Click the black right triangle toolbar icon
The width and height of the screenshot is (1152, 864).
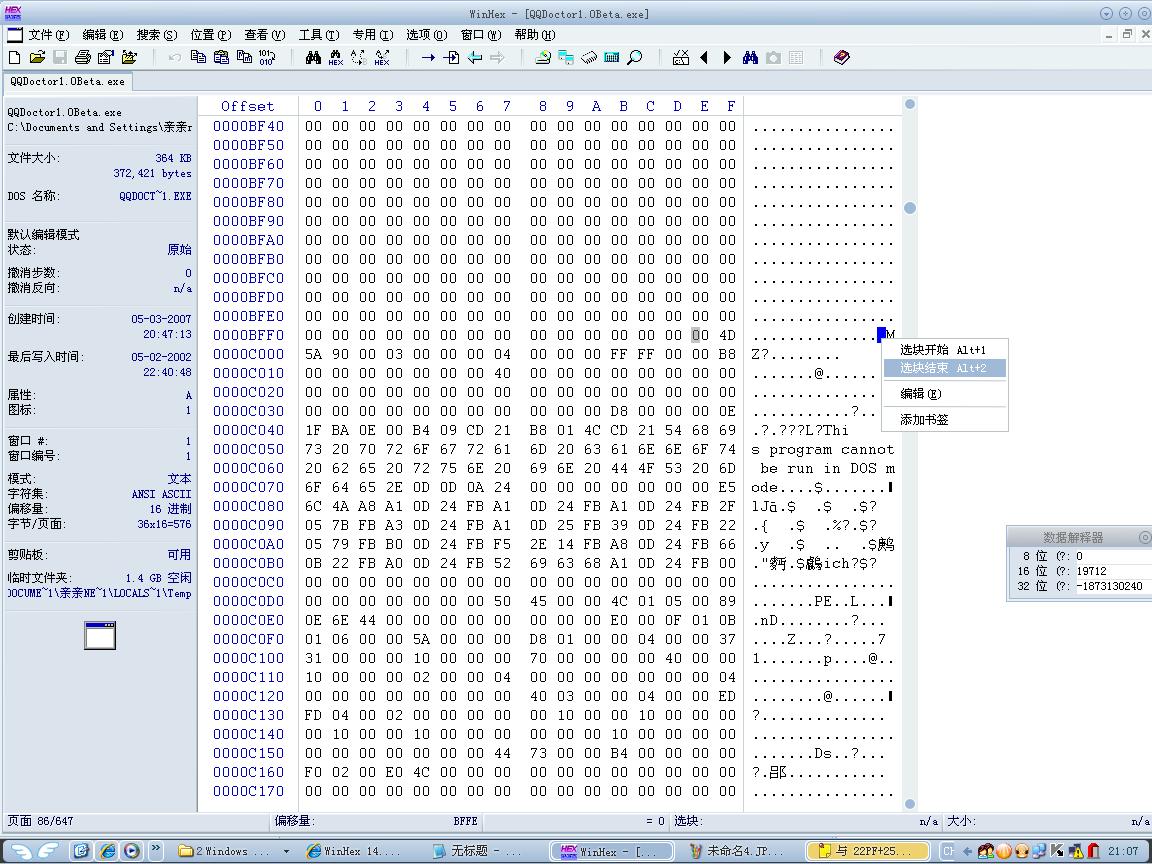pyautogui.click(x=727, y=57)
